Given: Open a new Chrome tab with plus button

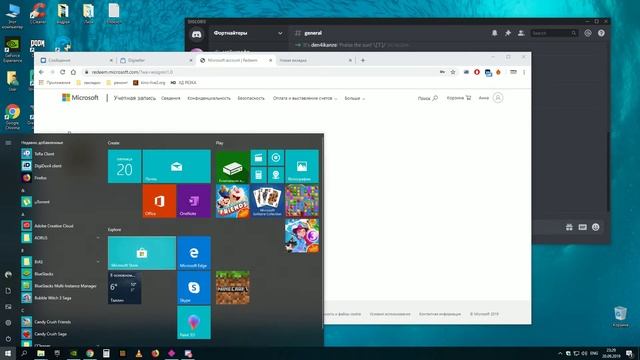Looking at the screenshot, I should tap(362, 60).
